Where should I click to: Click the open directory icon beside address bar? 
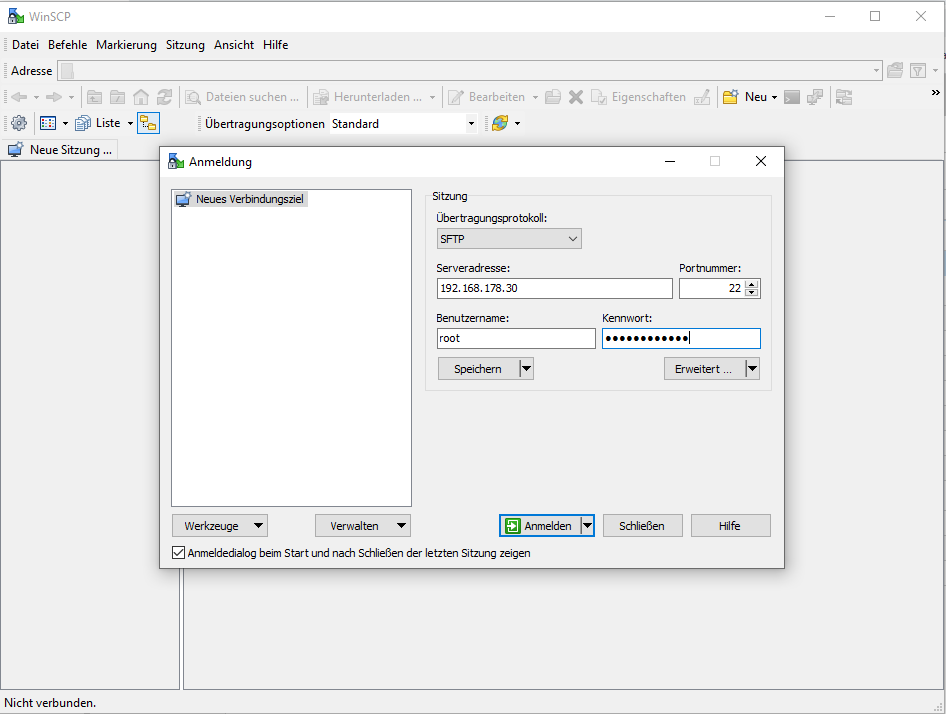pyautogui.click(x=895, y=71)
